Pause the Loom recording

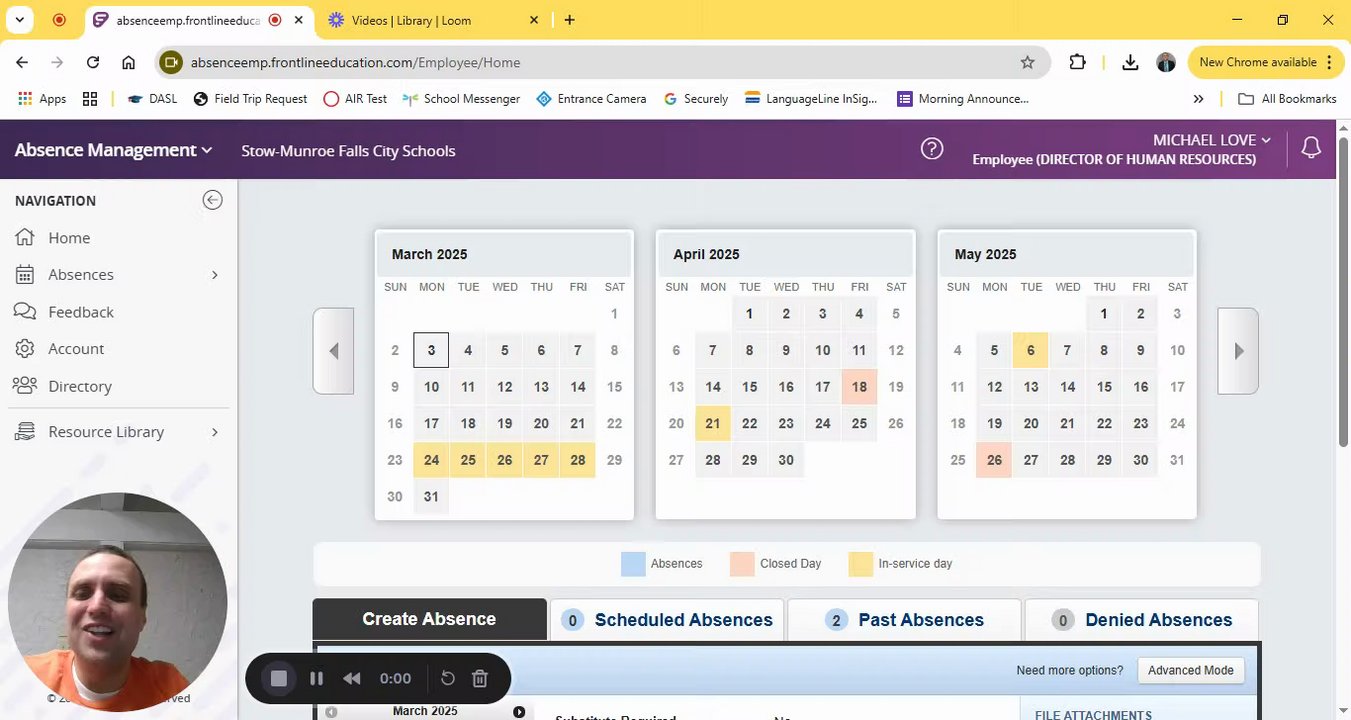pyautogui.click(x=316, y=679)
